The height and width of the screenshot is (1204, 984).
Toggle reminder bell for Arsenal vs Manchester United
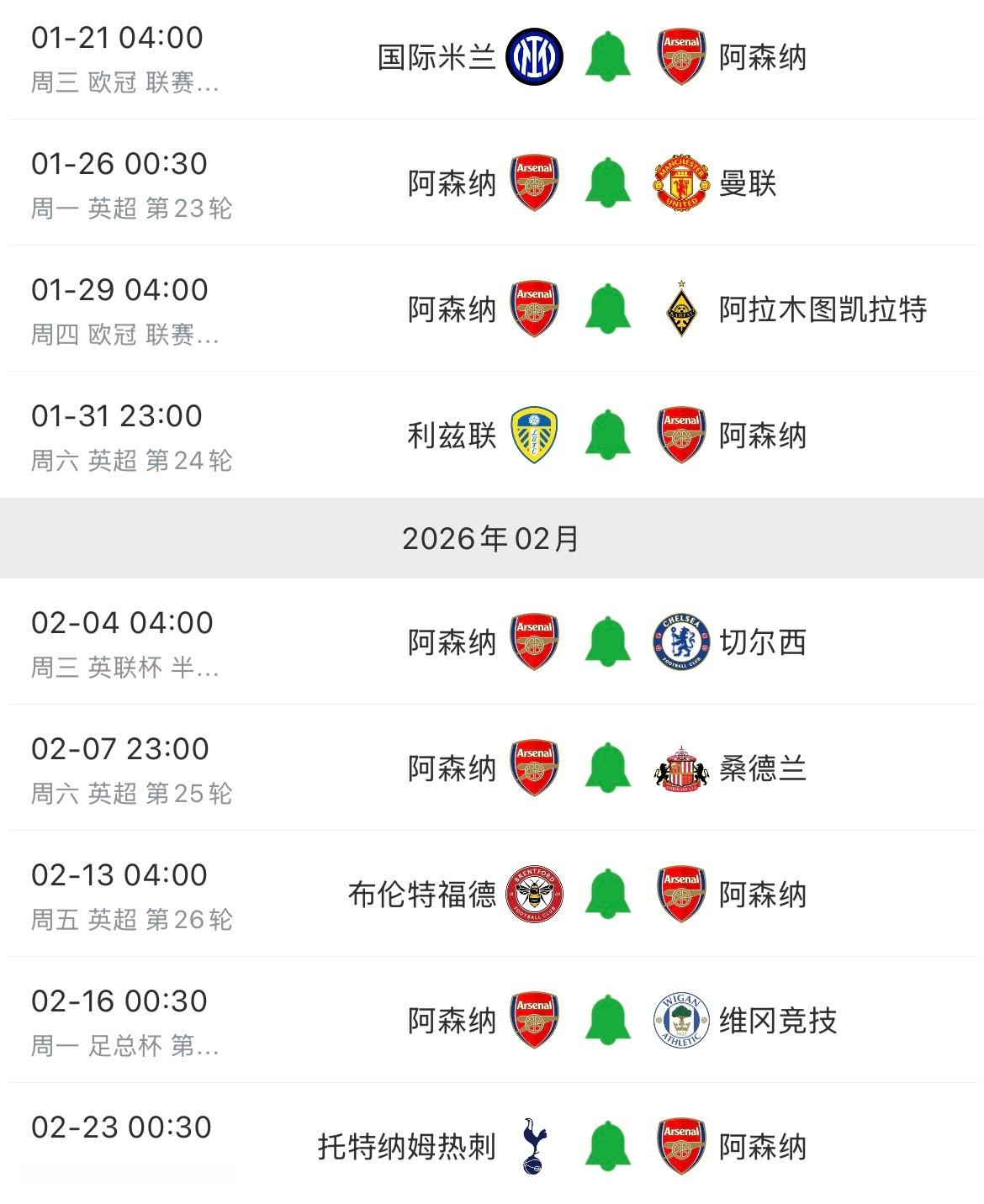click(x=607, y=182)
